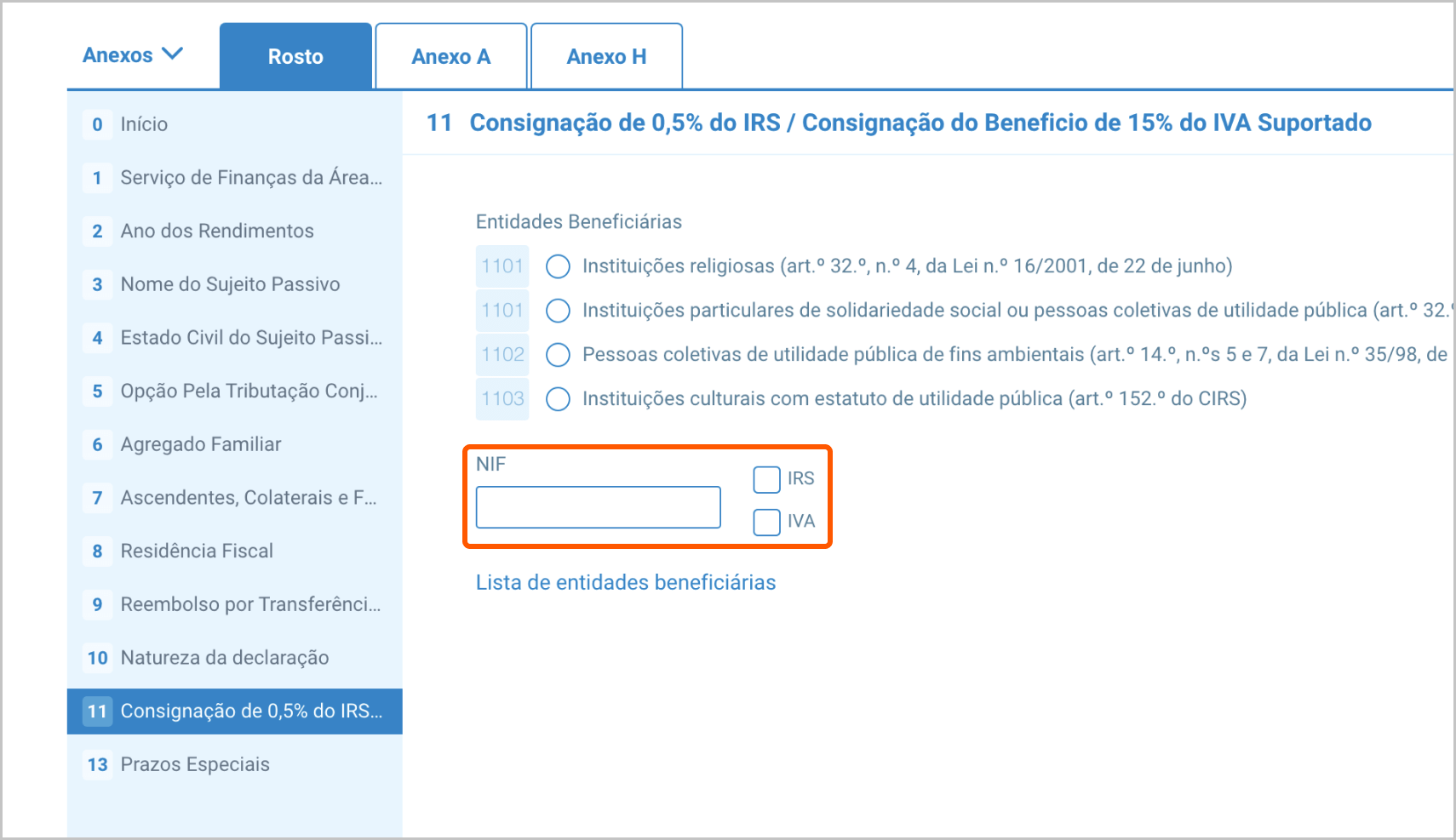Viewport: 1456px width, 840px height.
Task: Select Prazos Especiais in sidebar
Action: pyautogui.click(x=194, y=764)
